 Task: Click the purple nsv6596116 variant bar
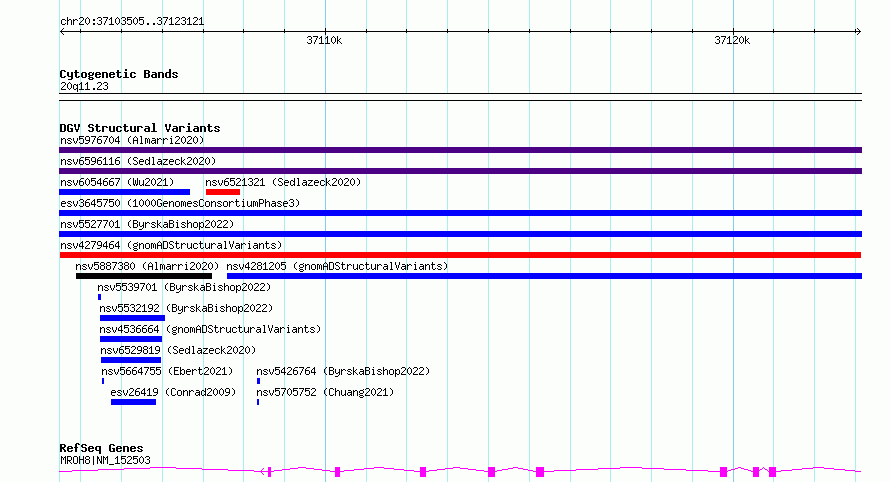(460, 171)
